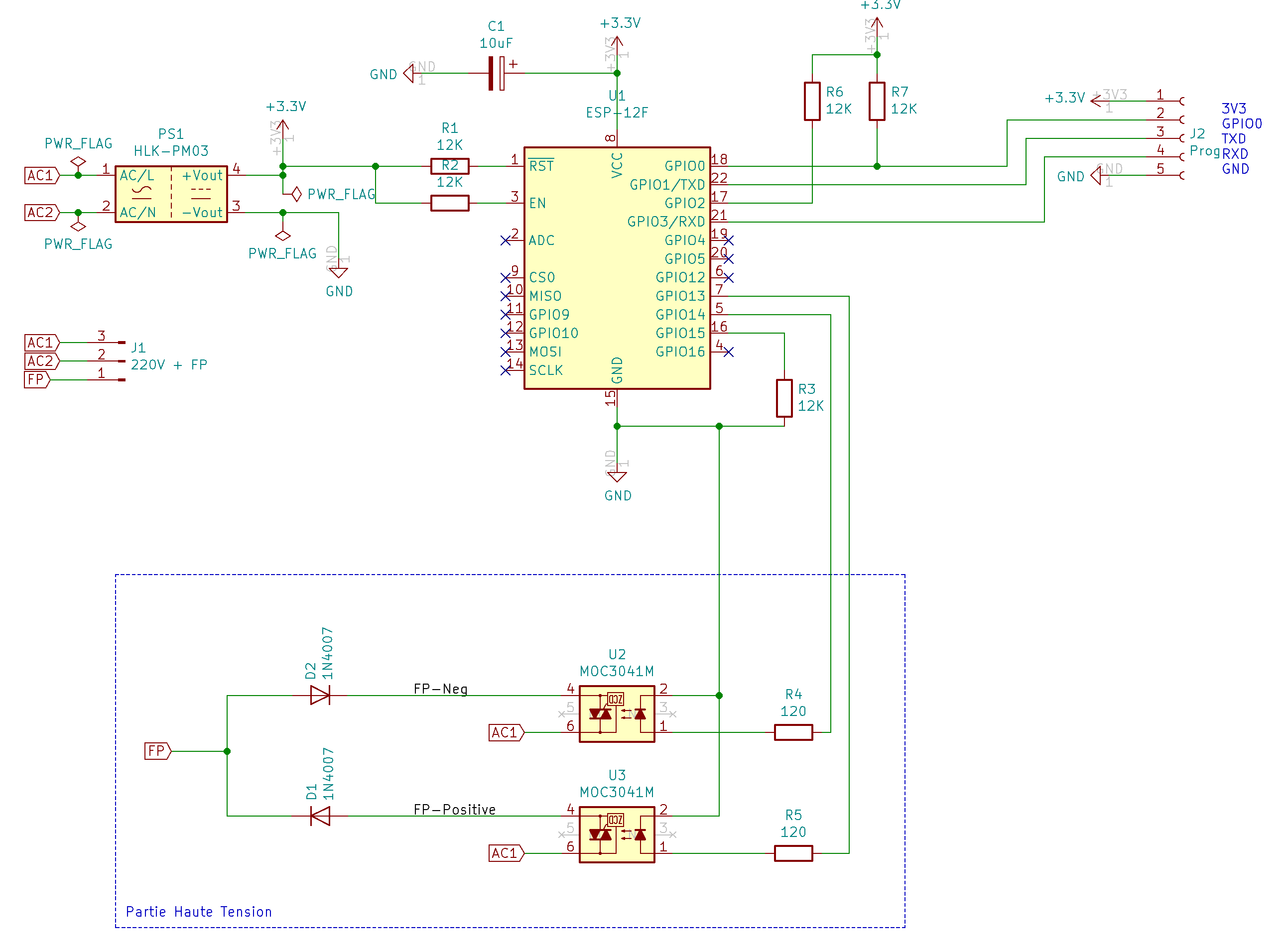The height and width of the screenshot is (947, 1288).
Task: Click the FP-Positive net label
Action: click(454, 810)
